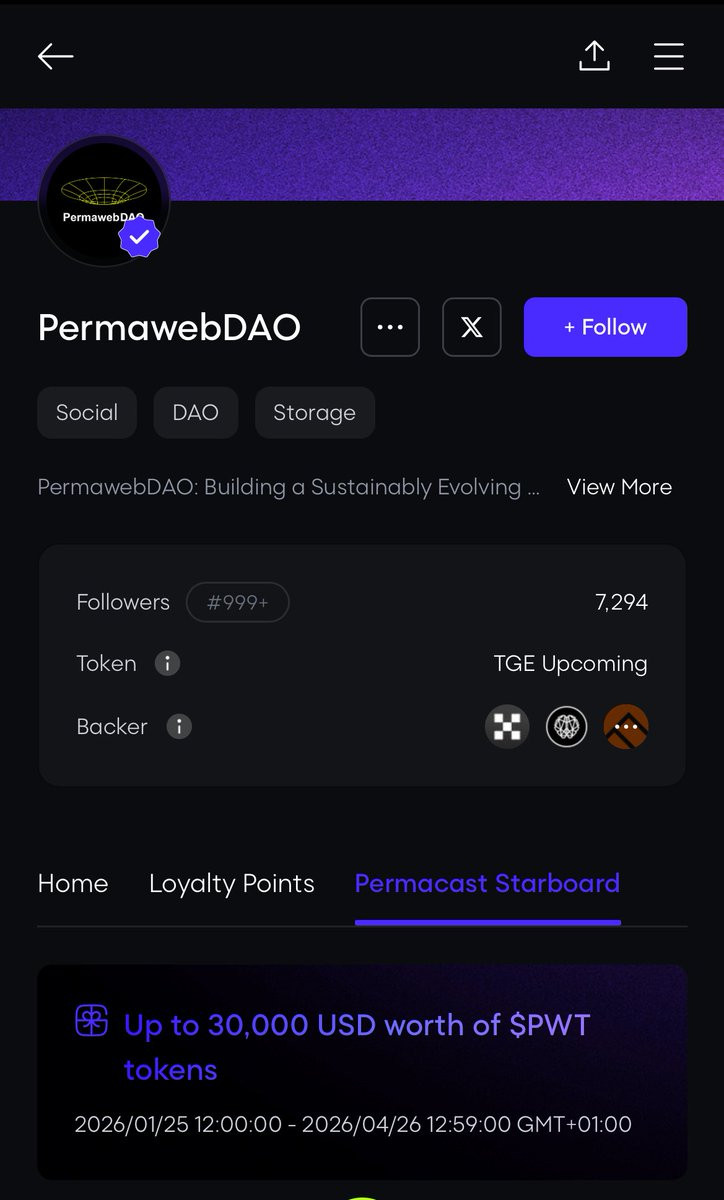The image size is (724, 1200).
Task: Tap the back arrow icon
Action: pos(56,56)
